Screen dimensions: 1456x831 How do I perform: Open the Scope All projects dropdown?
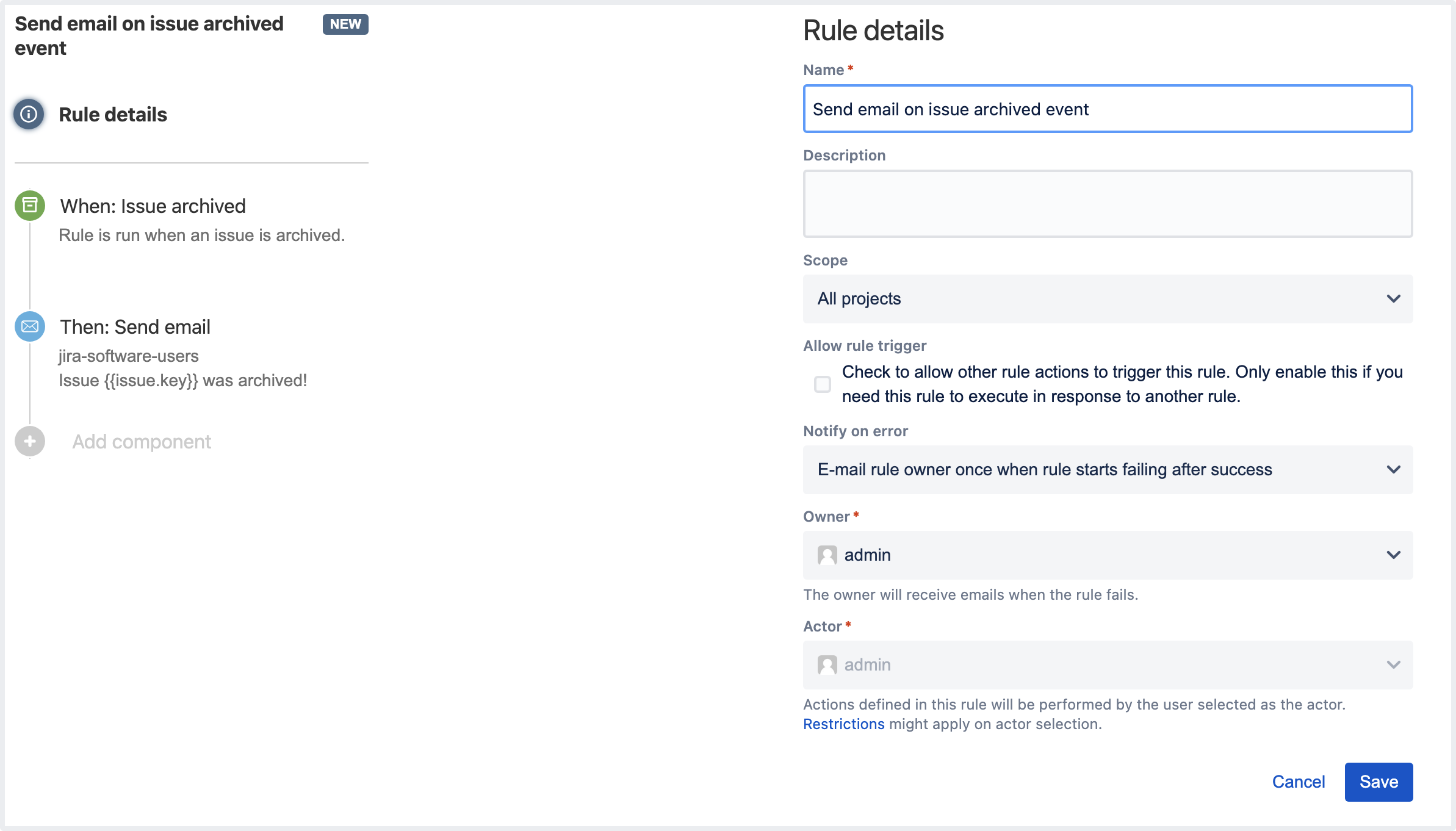pos(1108,299)
